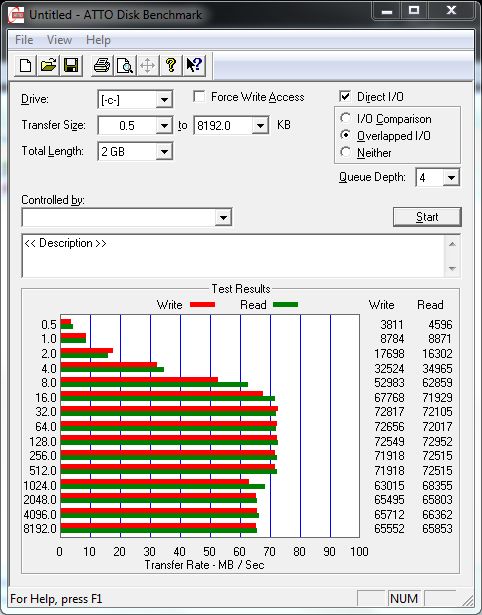Viewport: 482px width, 615px height.
Task: Click the NUM status bar indicator
Action: (x=404, y=599)
